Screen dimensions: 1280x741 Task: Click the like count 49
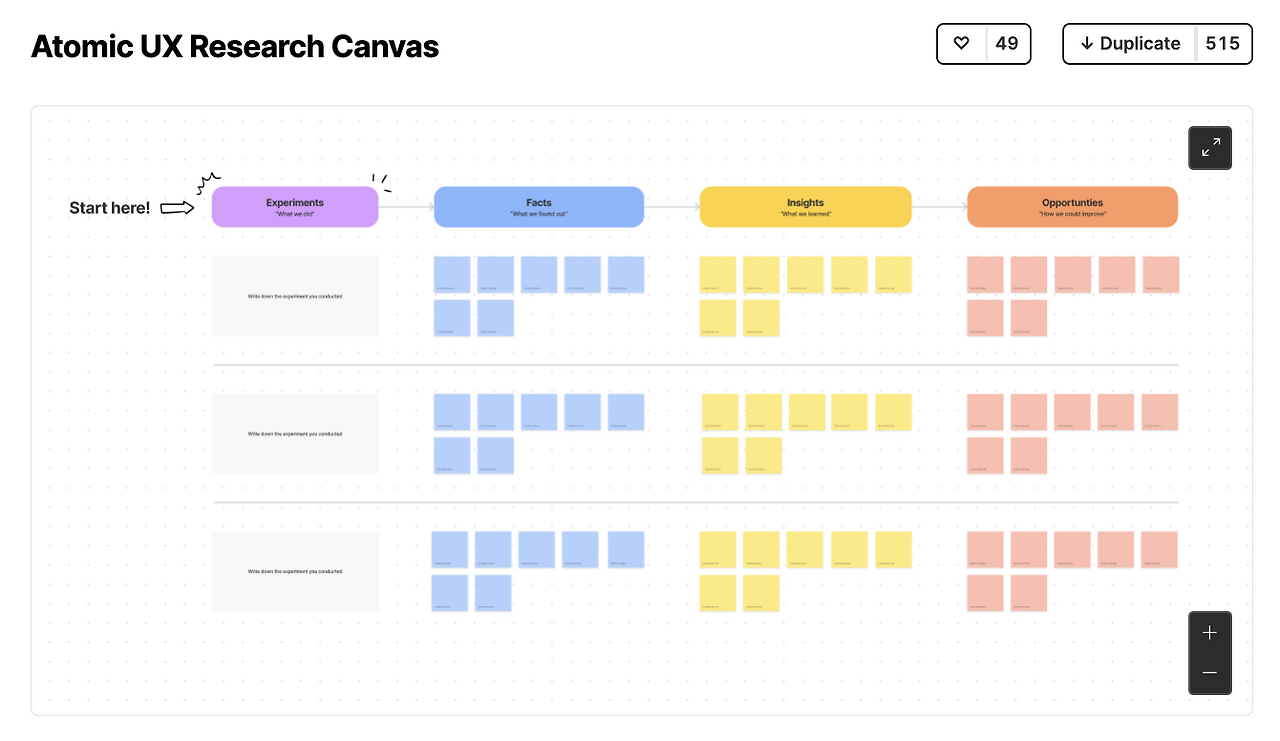(1007, 44)
